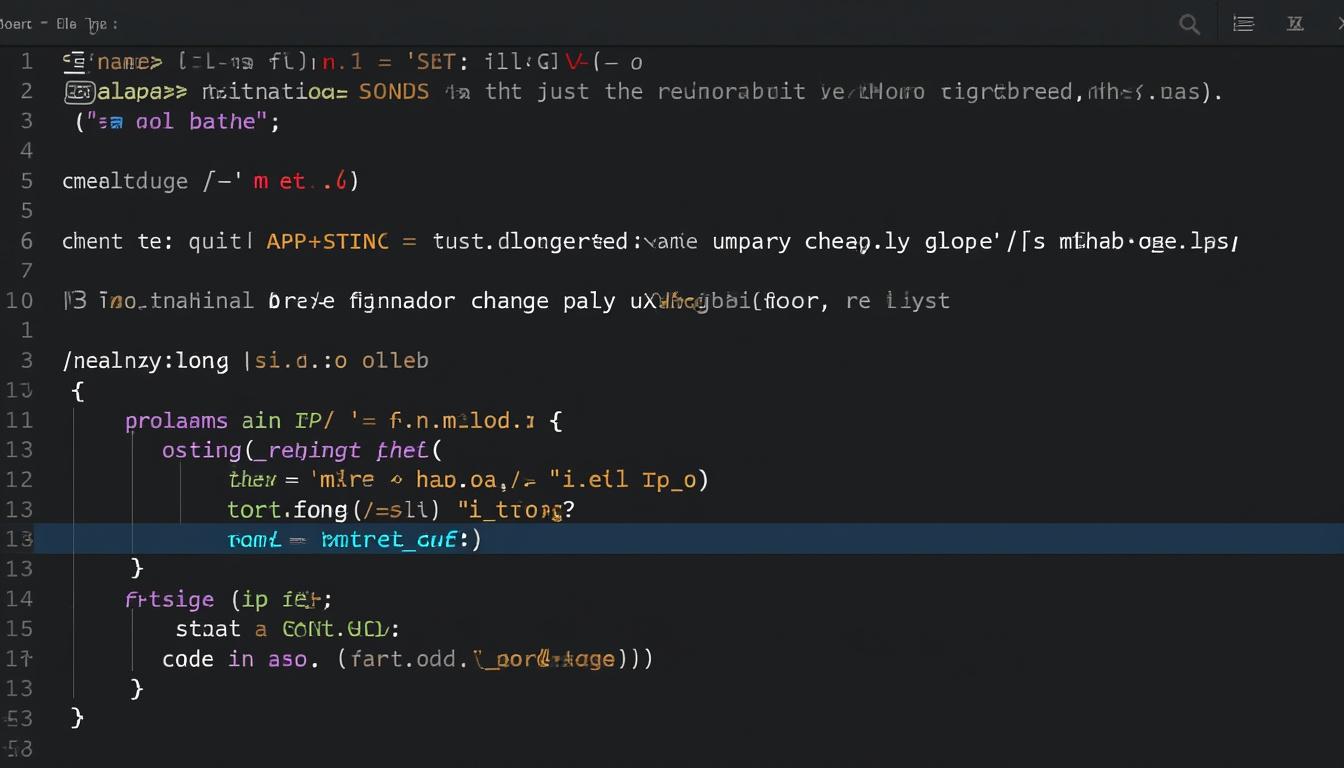The height and width of the screenshot is (768, 1344).
Task: Click the gutter icon beside line 1
Action: coord(78,61)
